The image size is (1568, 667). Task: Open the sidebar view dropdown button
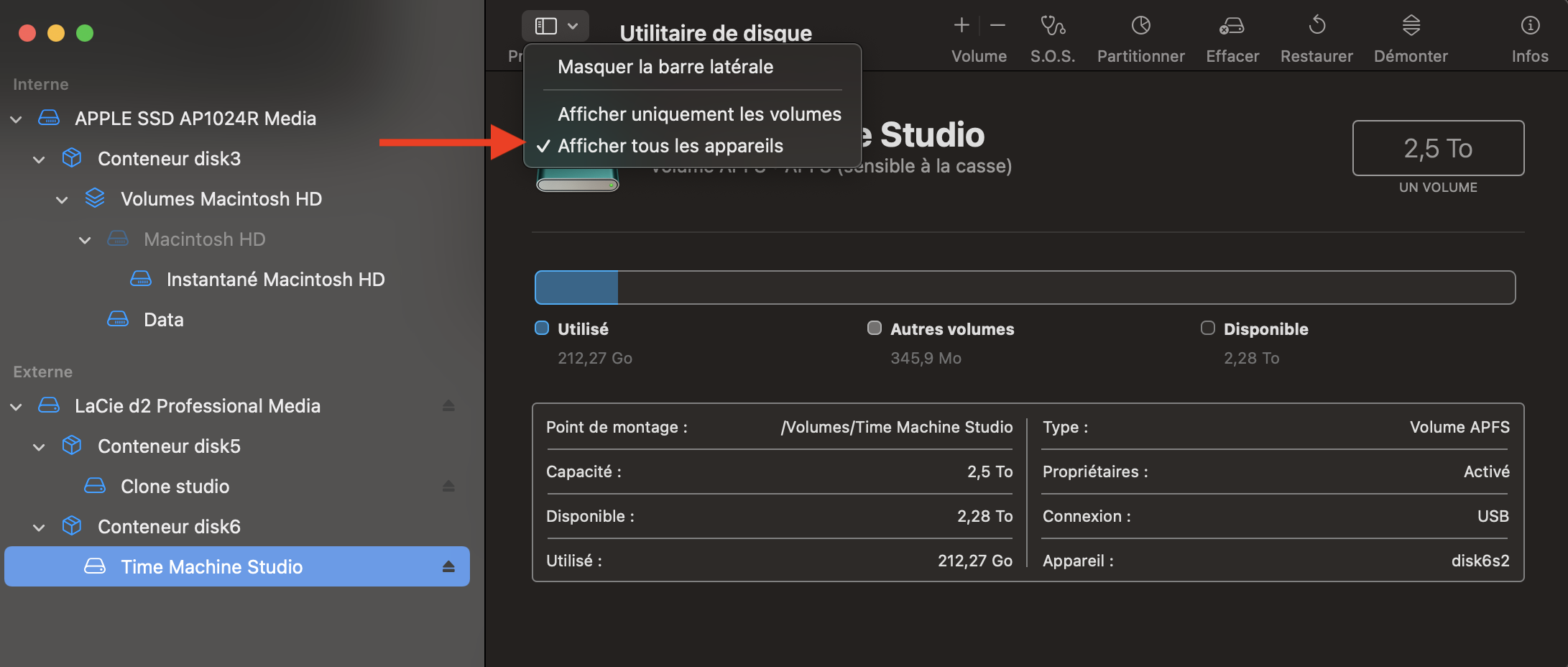pyautogui.click(x=555, y=27)
